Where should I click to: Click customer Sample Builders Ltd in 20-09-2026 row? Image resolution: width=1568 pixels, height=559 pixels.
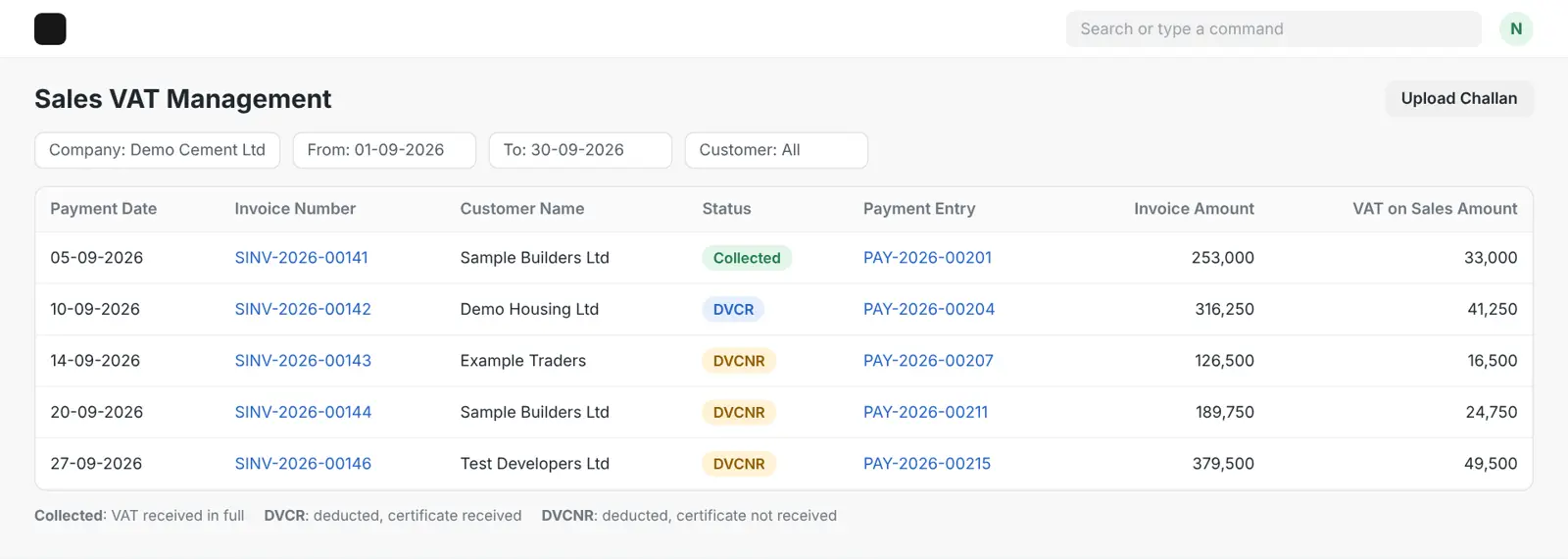535,412
